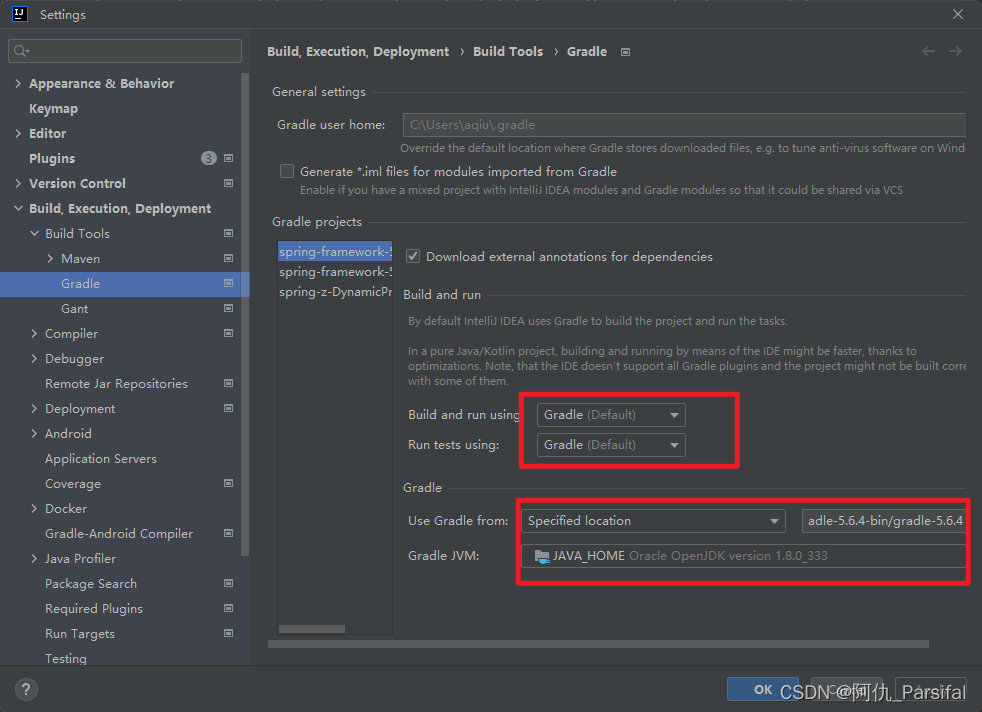Go back with the left arrow icon

coord(928,51)
